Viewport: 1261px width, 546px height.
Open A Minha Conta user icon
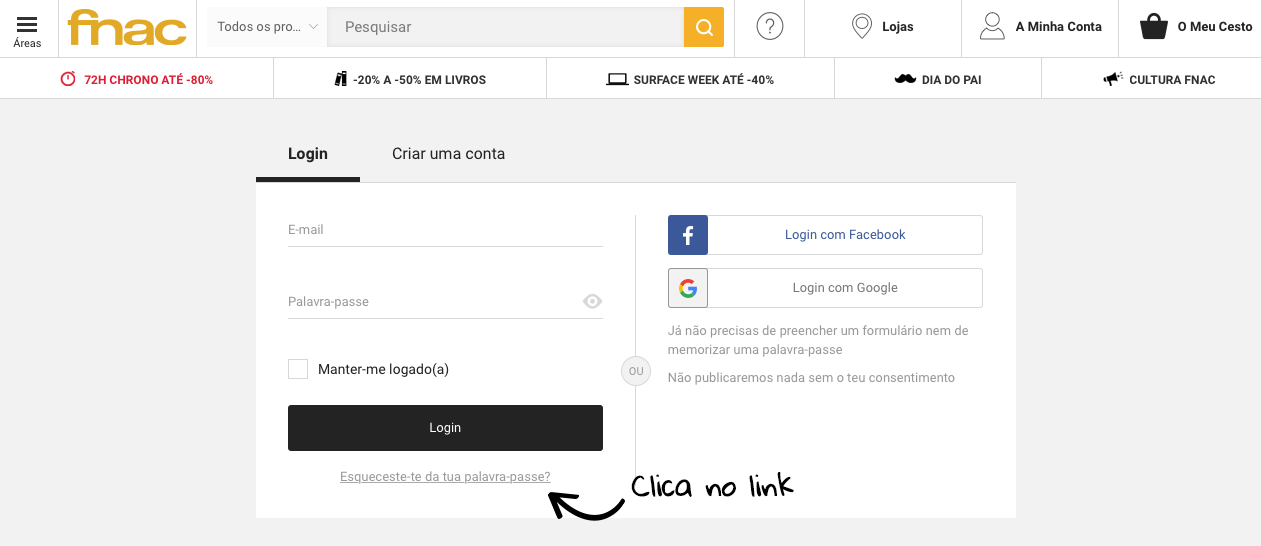[x=992, y=27]
